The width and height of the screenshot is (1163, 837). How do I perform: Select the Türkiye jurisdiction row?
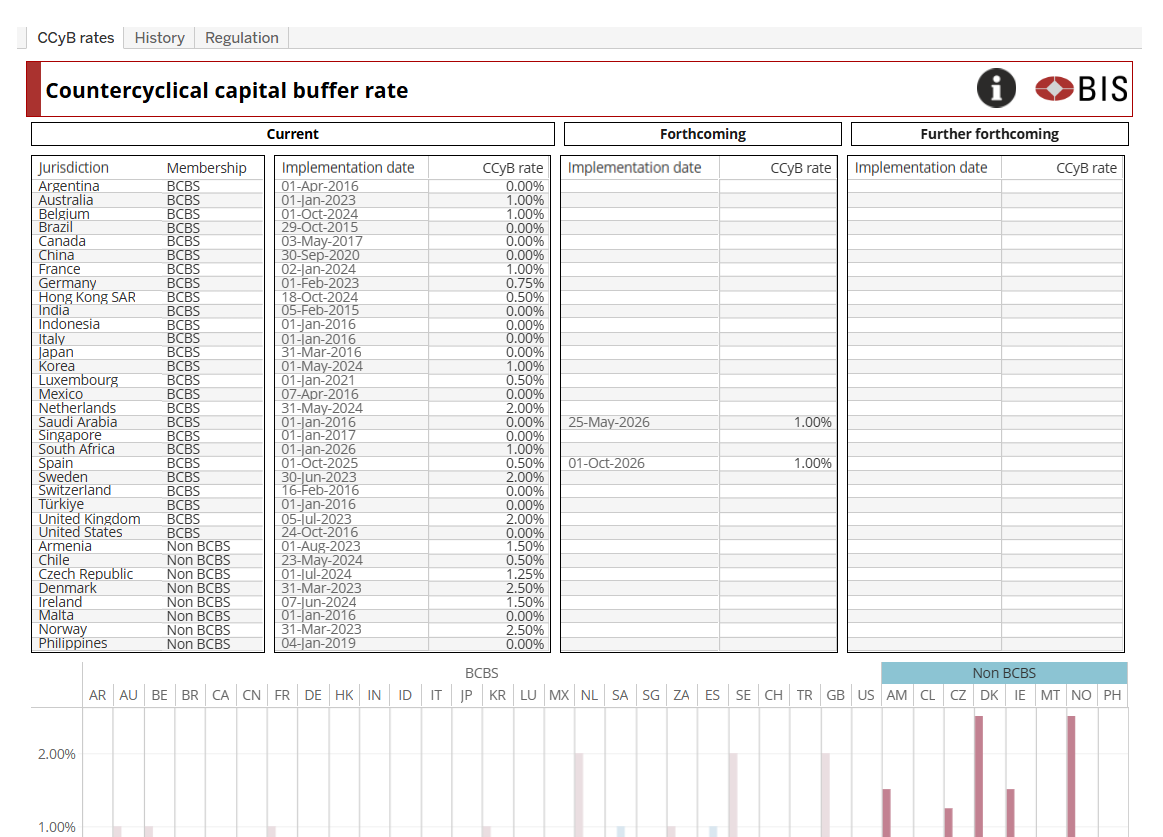click(x=148, y=505)
